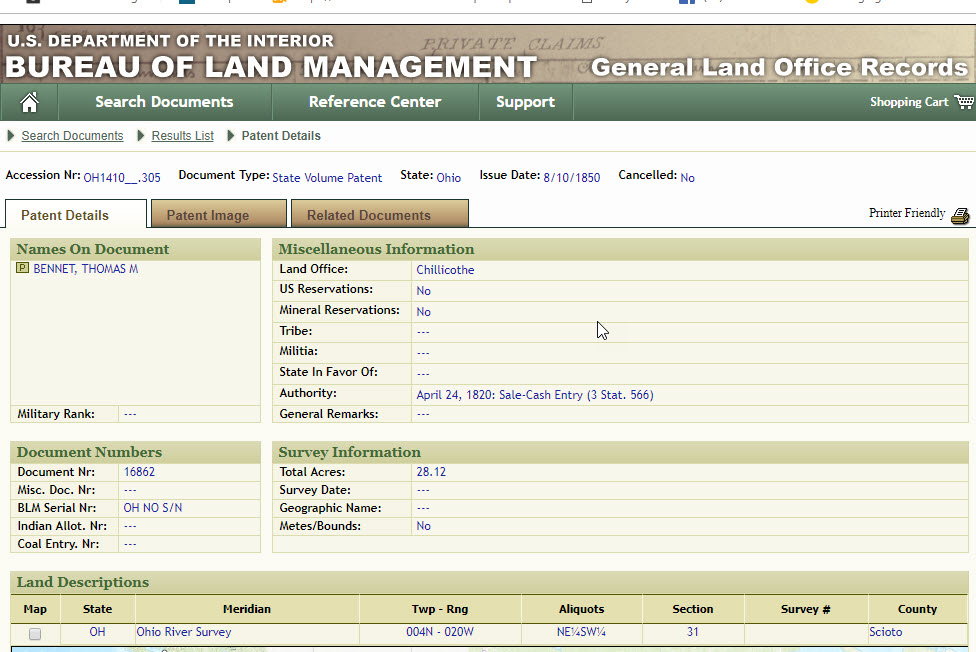
Task: Click the OH NO S/N serial value
Action: [152, 508]
